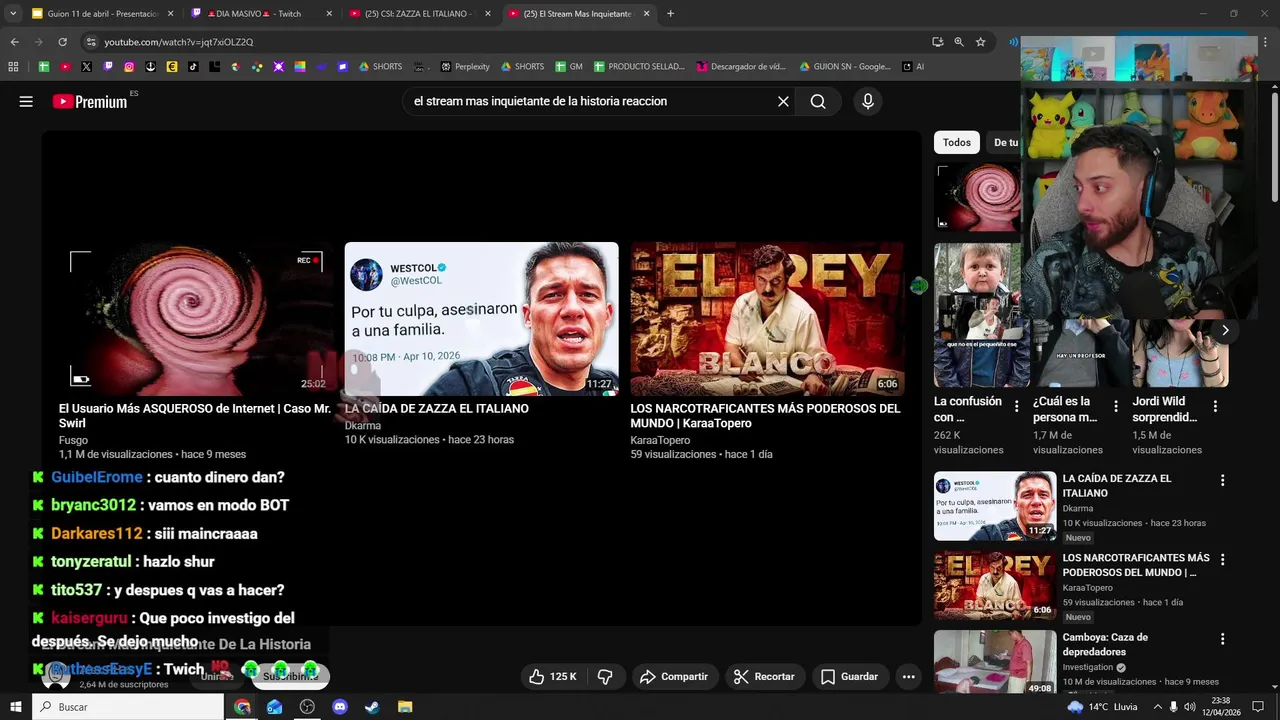The image size is (1280, 720).
Task: Go to YouTube Premium home logo
Action: coord(90,101)
